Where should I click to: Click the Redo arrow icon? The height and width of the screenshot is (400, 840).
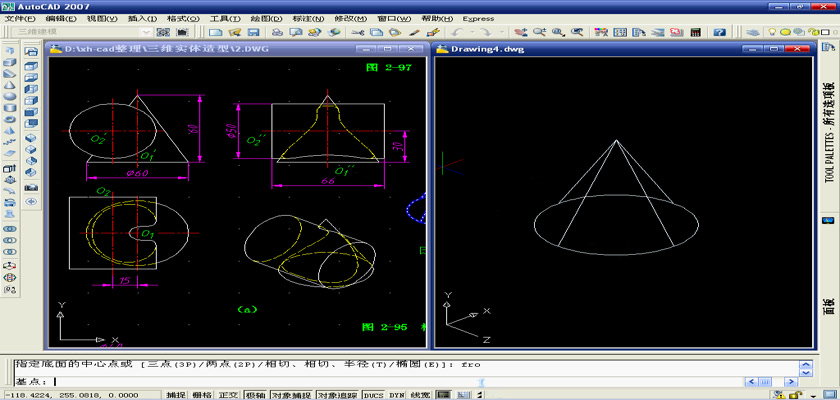pos(484,32)
